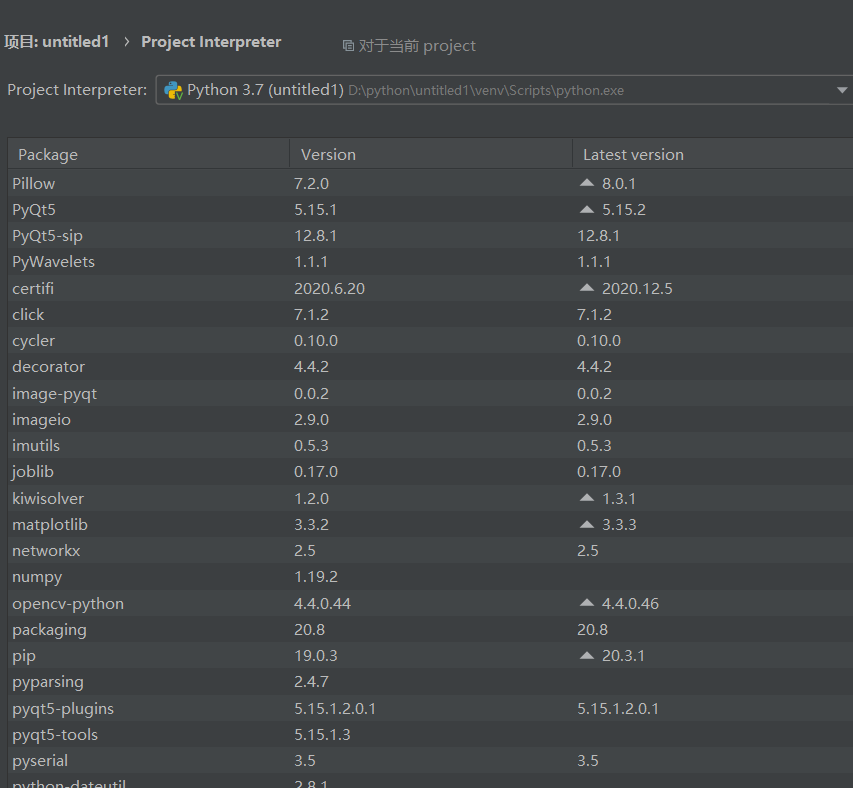Select the pyqt5-plugins package row
Screen dimensions: 853x788
click(431, 708)
